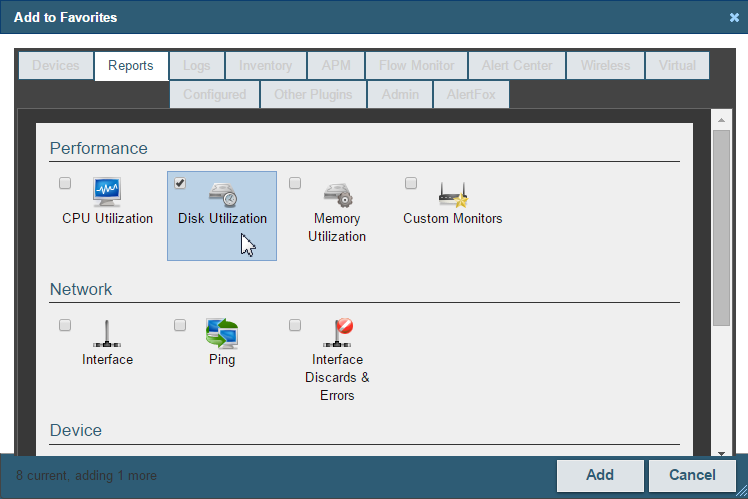Viewport: 748px width, 499px height.
Task: Click the Cancel button
Action: pyautogui.click(x=692, y=475)
